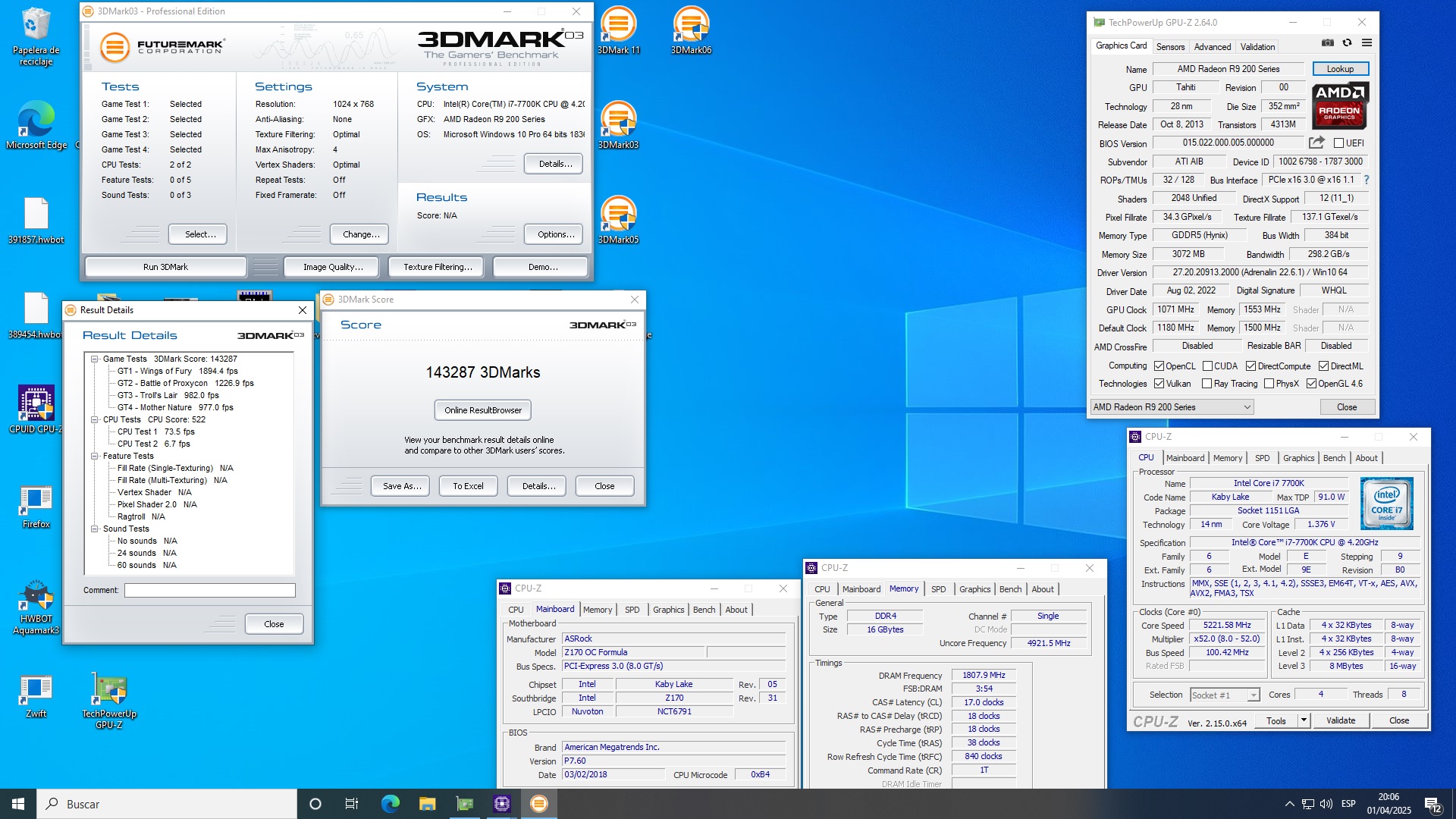Open Tools dropdown arrow in CPU-Z
Screen dimensions: 1456x819
[1304, 720]
